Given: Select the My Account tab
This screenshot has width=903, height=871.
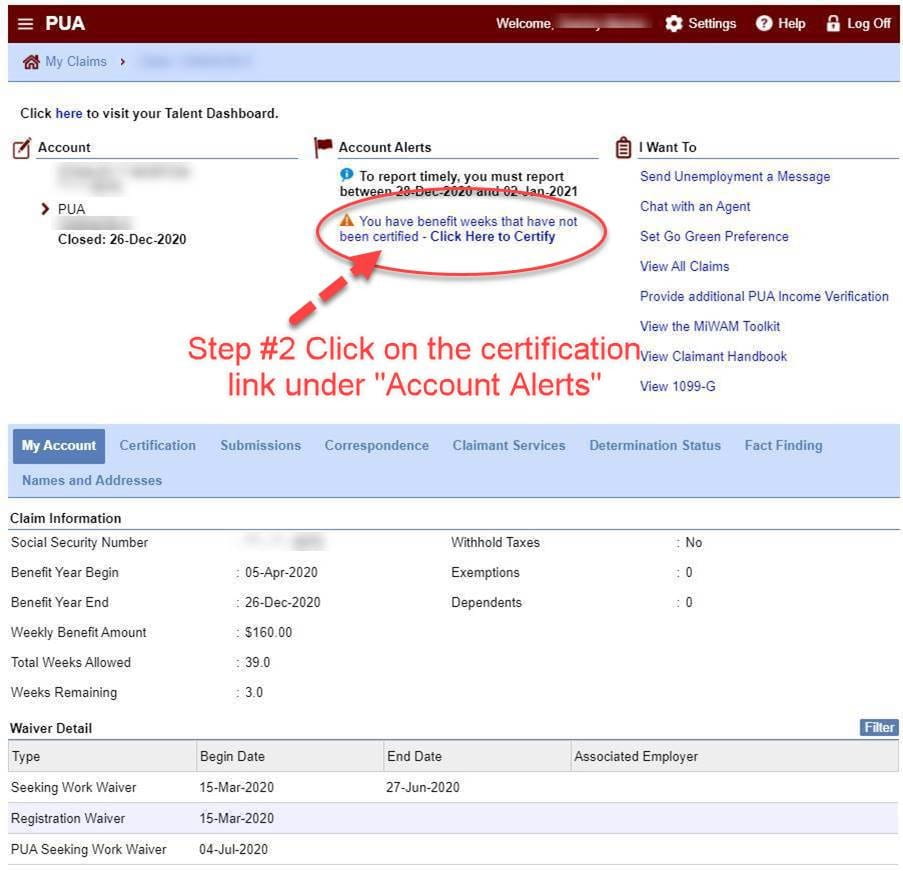Looking at the screenshot, I should click(59, 446).
